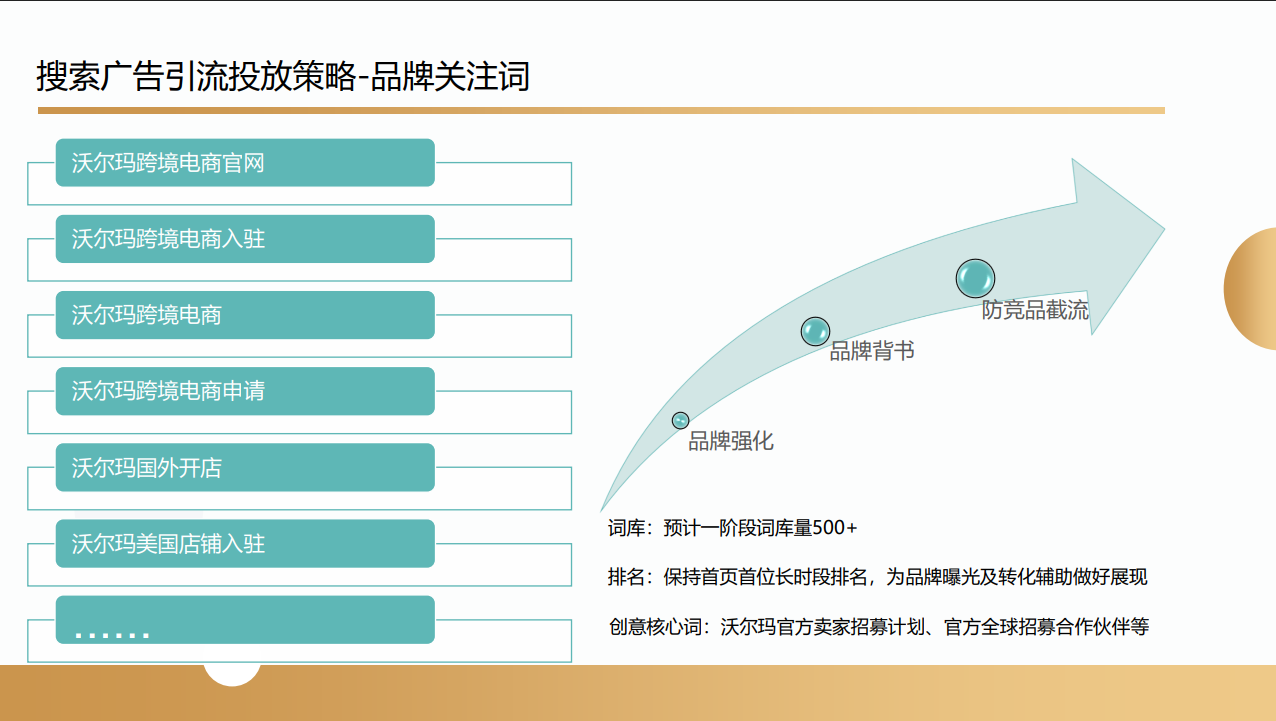Image resolution: width=1276 pixels, height=721 pixels.
Task: Click the line 词库：预计一阶段词库量500+
Action: (x=733, y=528)
